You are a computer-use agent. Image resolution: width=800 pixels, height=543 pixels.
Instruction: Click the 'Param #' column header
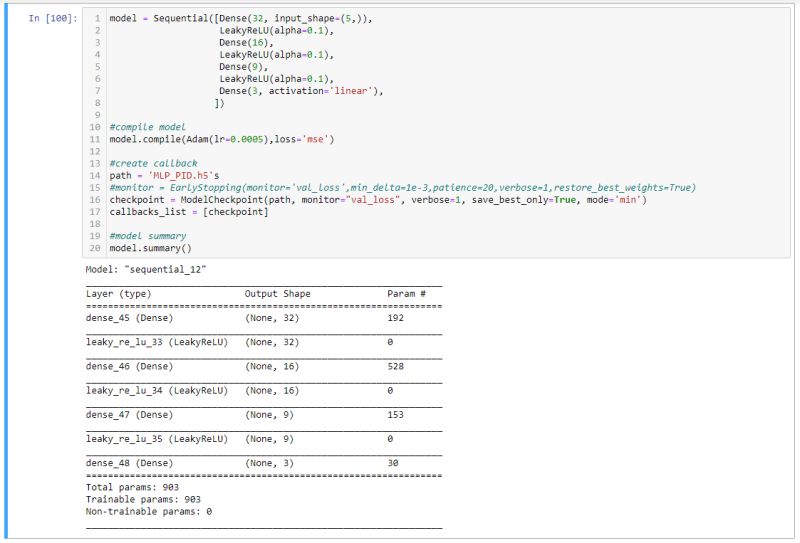point(407,294)
